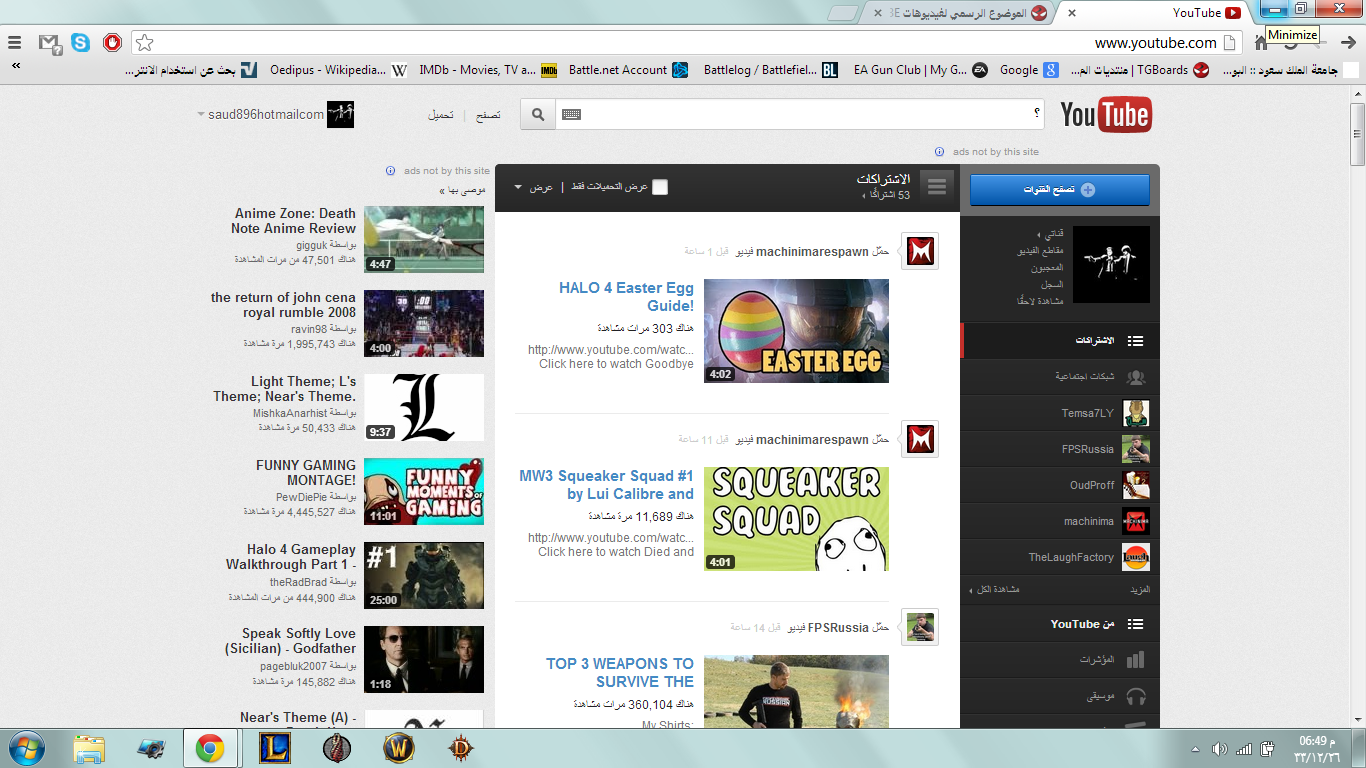The image size is (1366, 768).
Task: Toggle the guide icon beside الاشتراكات header
Action: (937, 187)
